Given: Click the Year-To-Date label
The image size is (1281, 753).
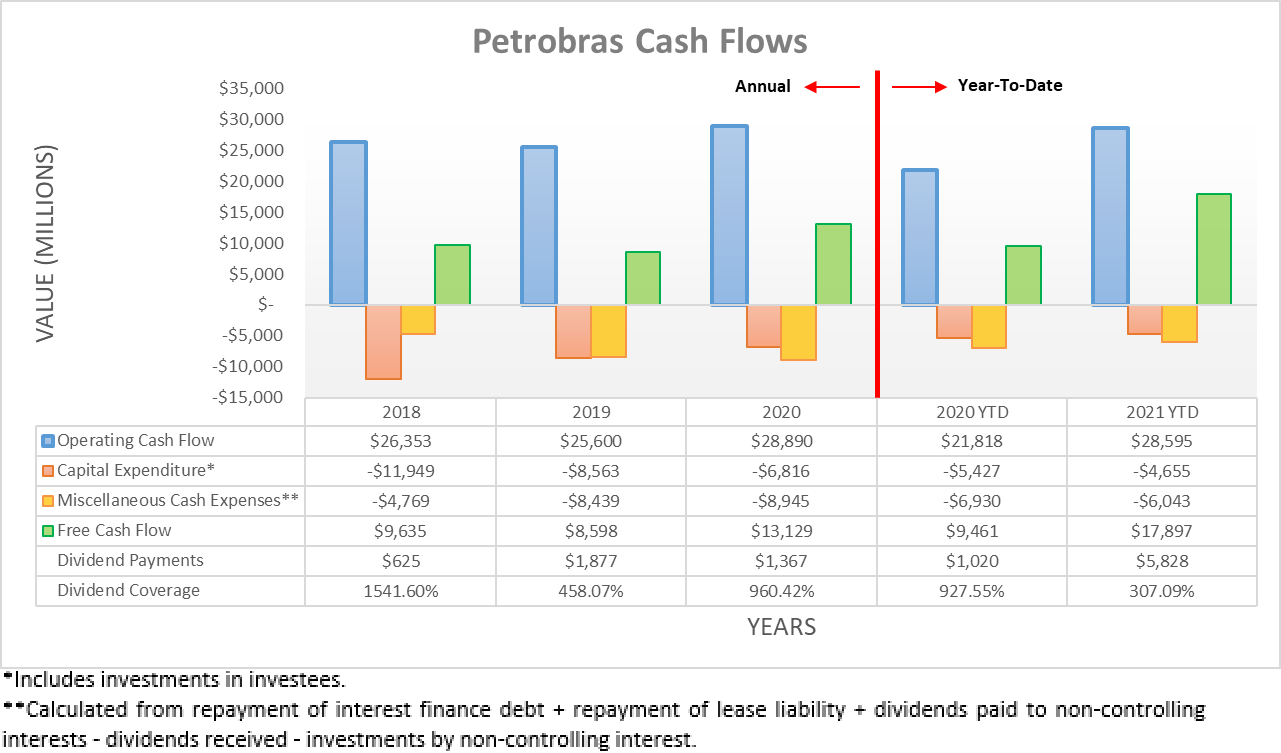Looking at the screenshot, I should pos(1010,86).
